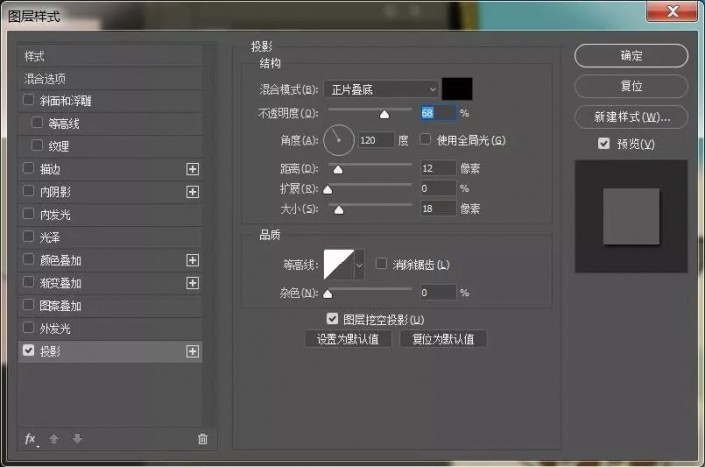Add another 内阴影 effect with plus icon
The width and height of the screenshot is (705, 467).
pos(192,192)
